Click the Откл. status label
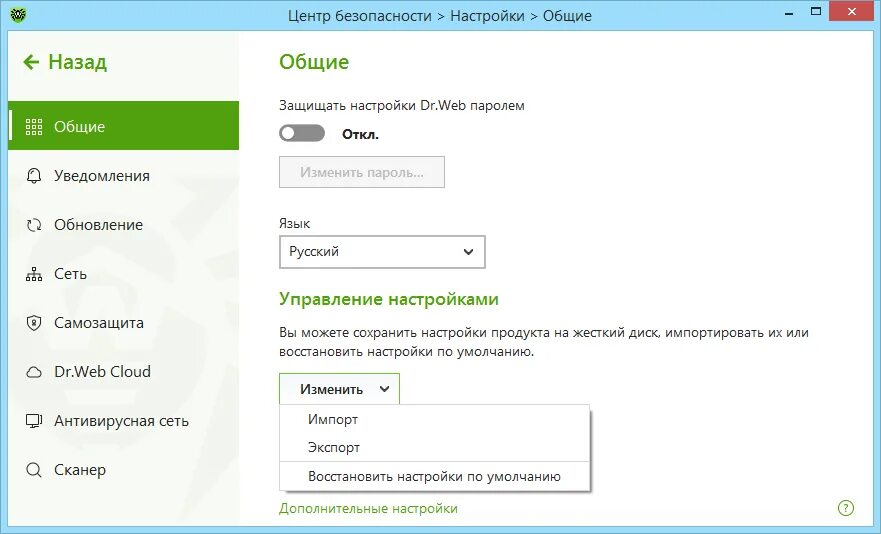Viewport: 881px width, 534px height. tap(360, 134)
